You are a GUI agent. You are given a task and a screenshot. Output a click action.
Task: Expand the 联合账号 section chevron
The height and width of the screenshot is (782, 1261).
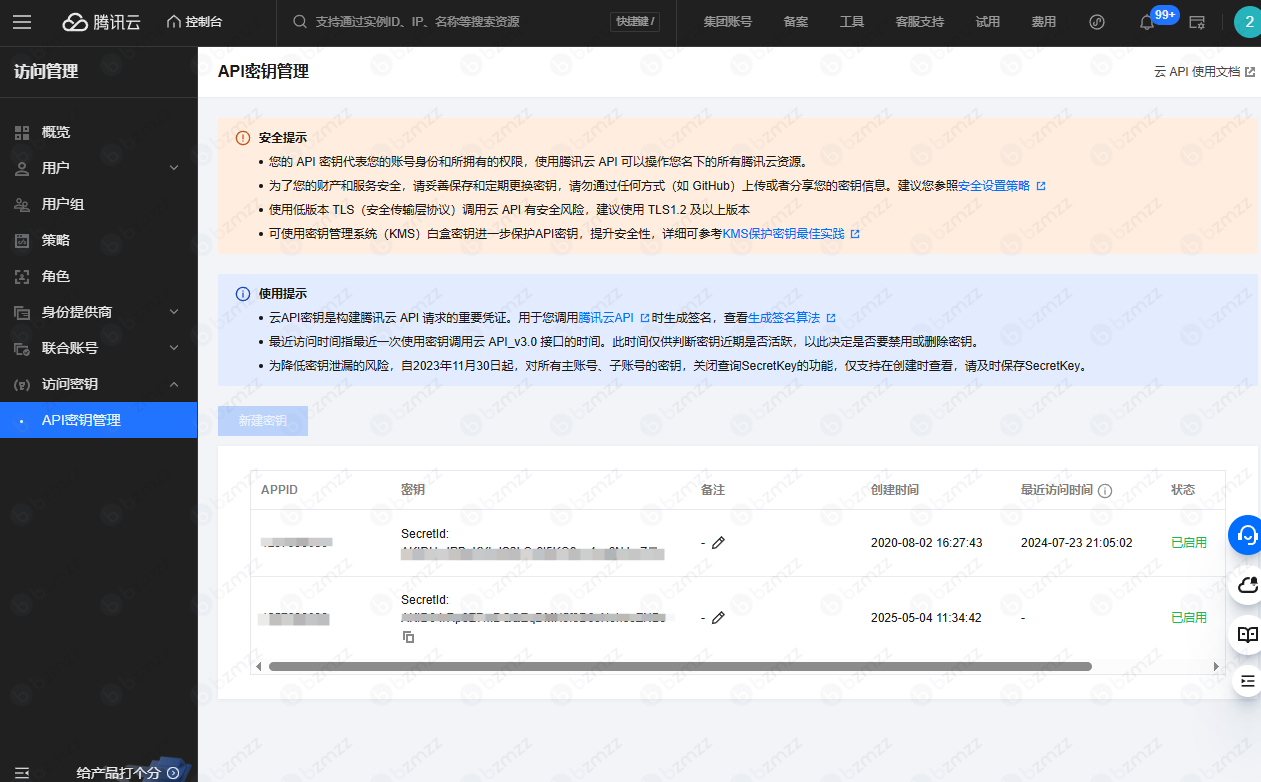[x=174, y=348]
